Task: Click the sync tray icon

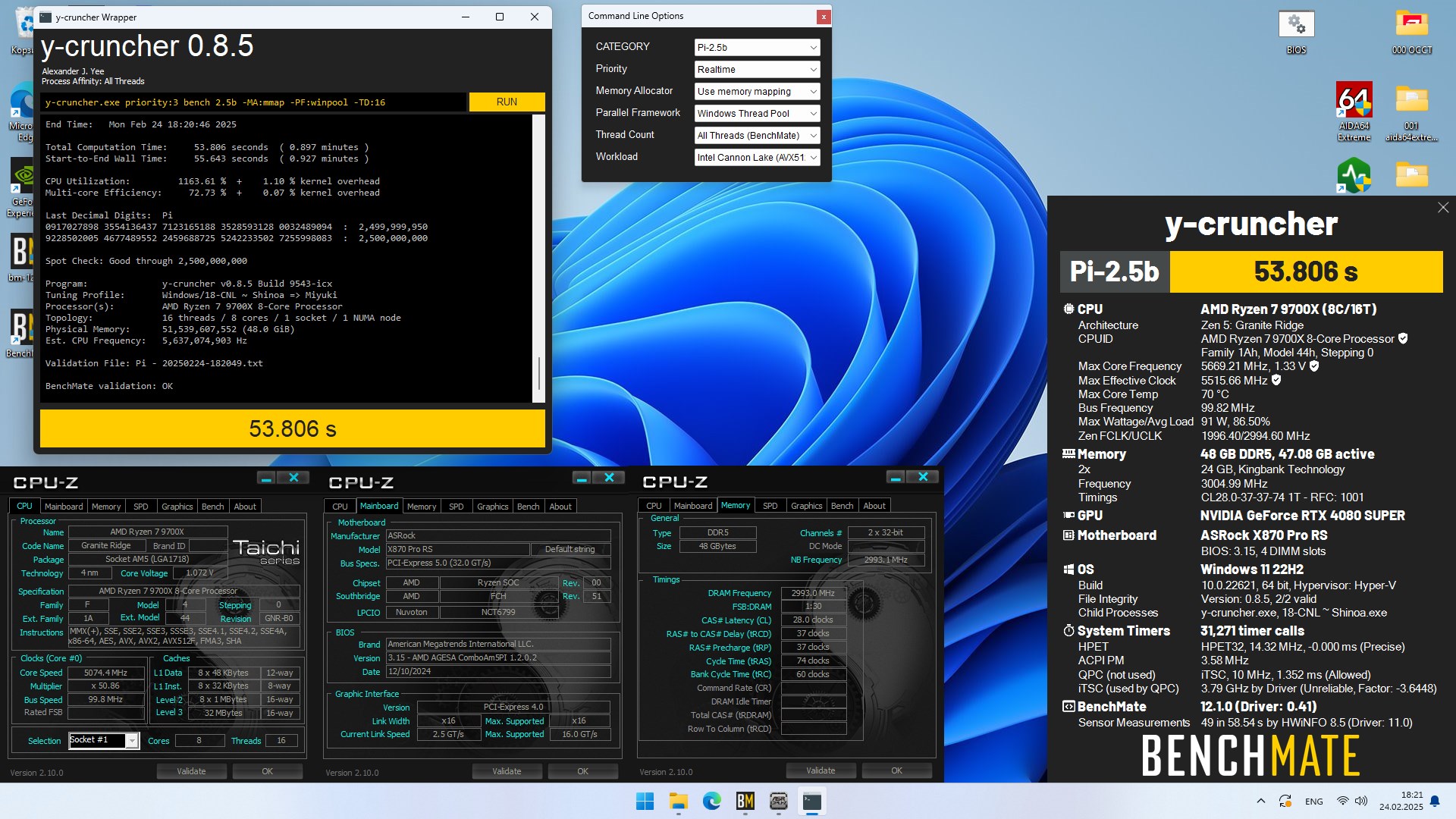Action: [x=1285, y=801]
